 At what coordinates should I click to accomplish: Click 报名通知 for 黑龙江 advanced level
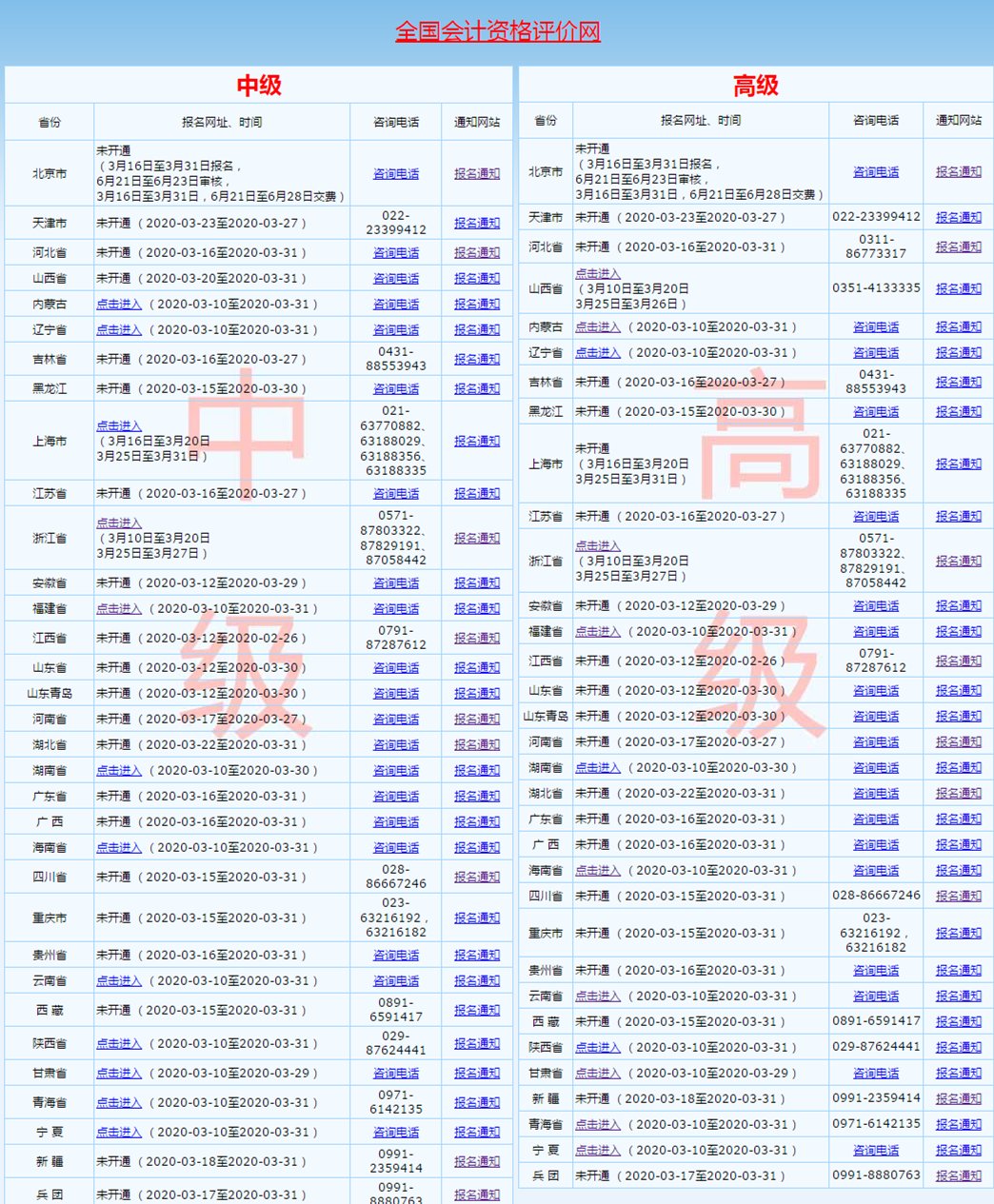click(x=957, y=410)
